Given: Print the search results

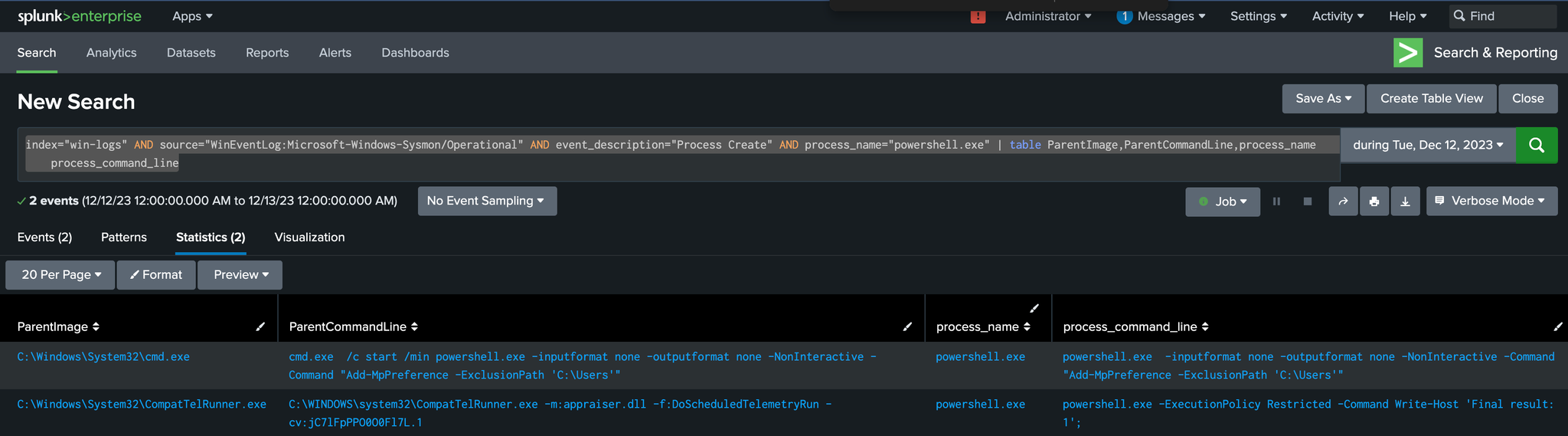Looking at the screenshot, I should (x=1374, y=202).
